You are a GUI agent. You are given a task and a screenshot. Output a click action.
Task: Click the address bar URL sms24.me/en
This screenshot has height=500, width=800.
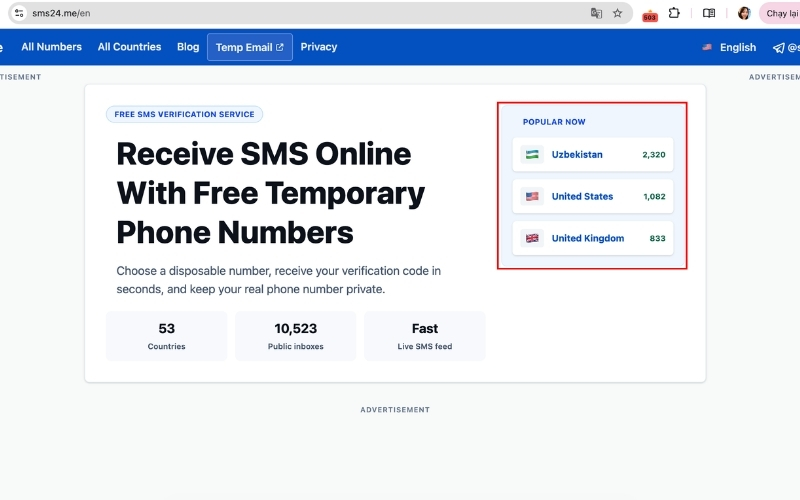61,13
